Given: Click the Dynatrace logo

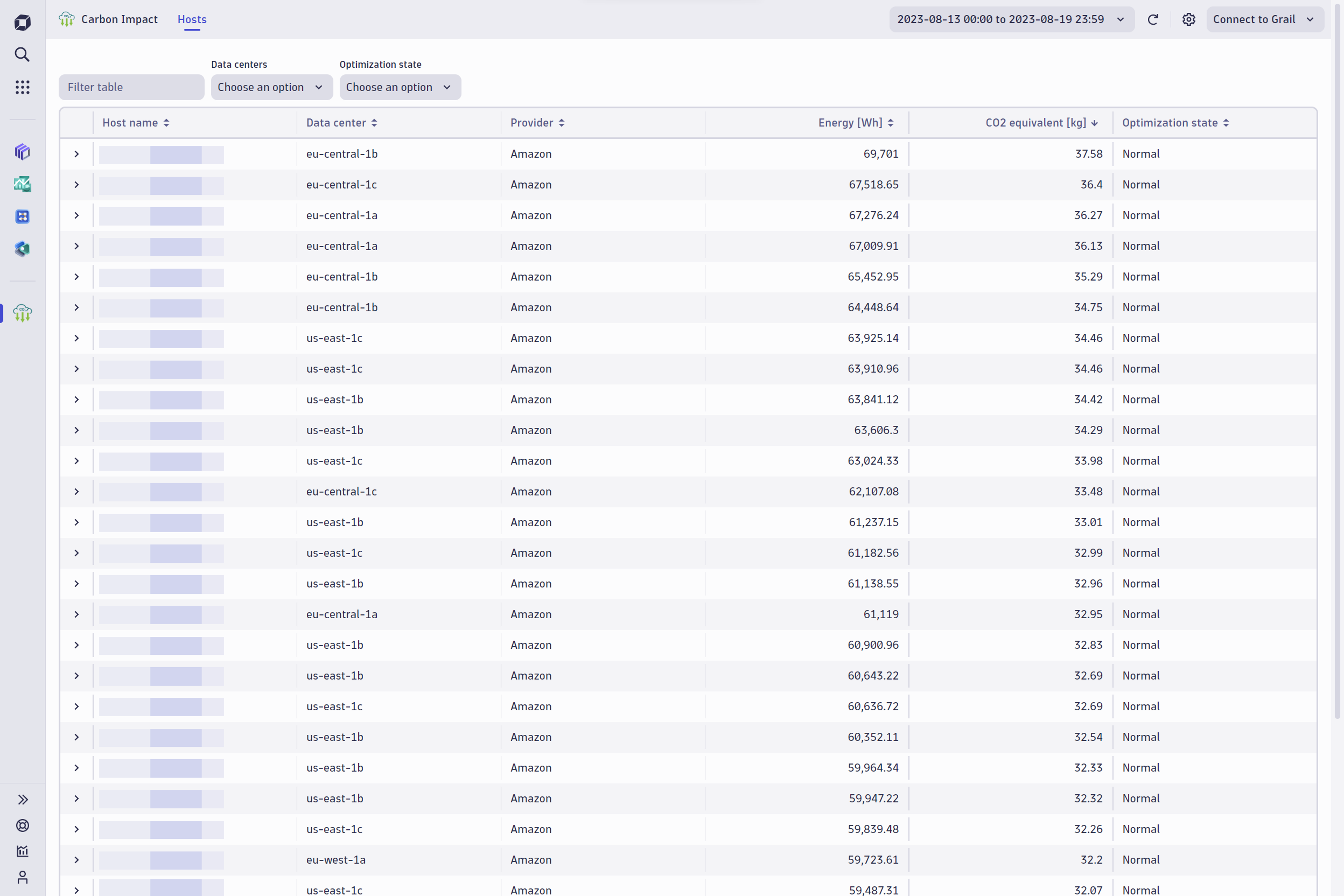Looking at the screenshot, I should pos(22,22).
